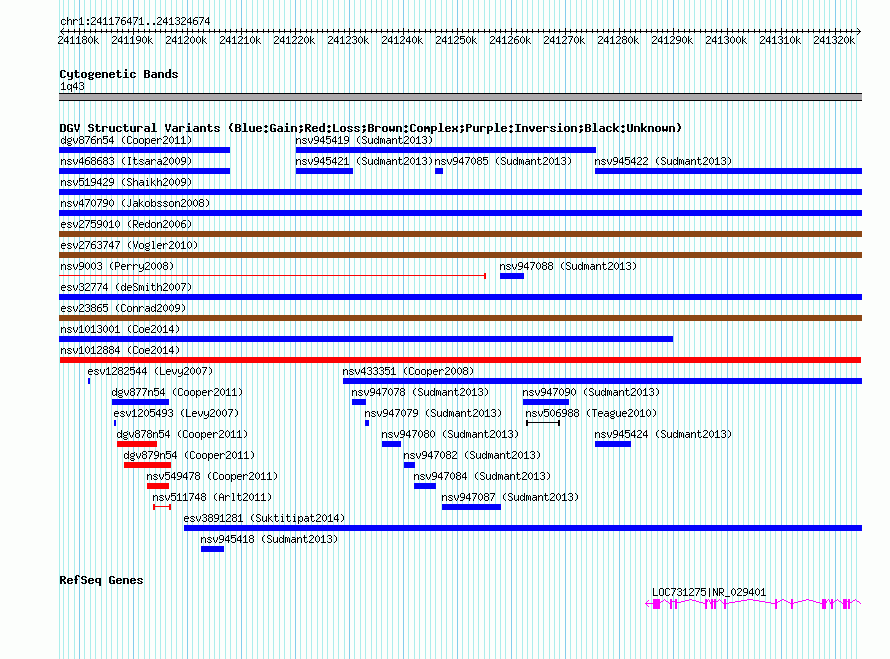Click esv32774 (deSmith2007) label

tap(126, 287)
